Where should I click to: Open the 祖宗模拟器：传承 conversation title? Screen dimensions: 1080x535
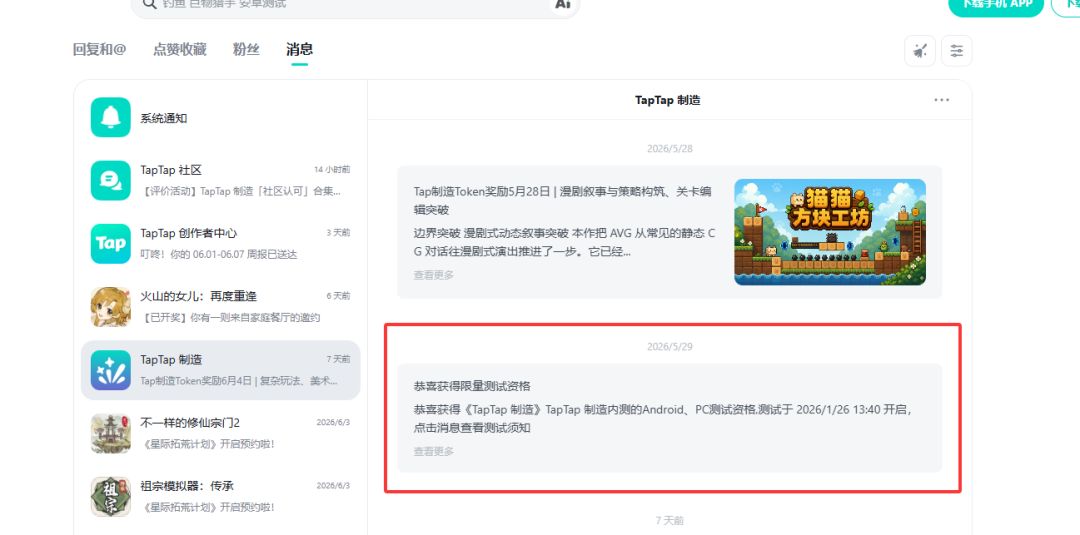pos(187,485)
